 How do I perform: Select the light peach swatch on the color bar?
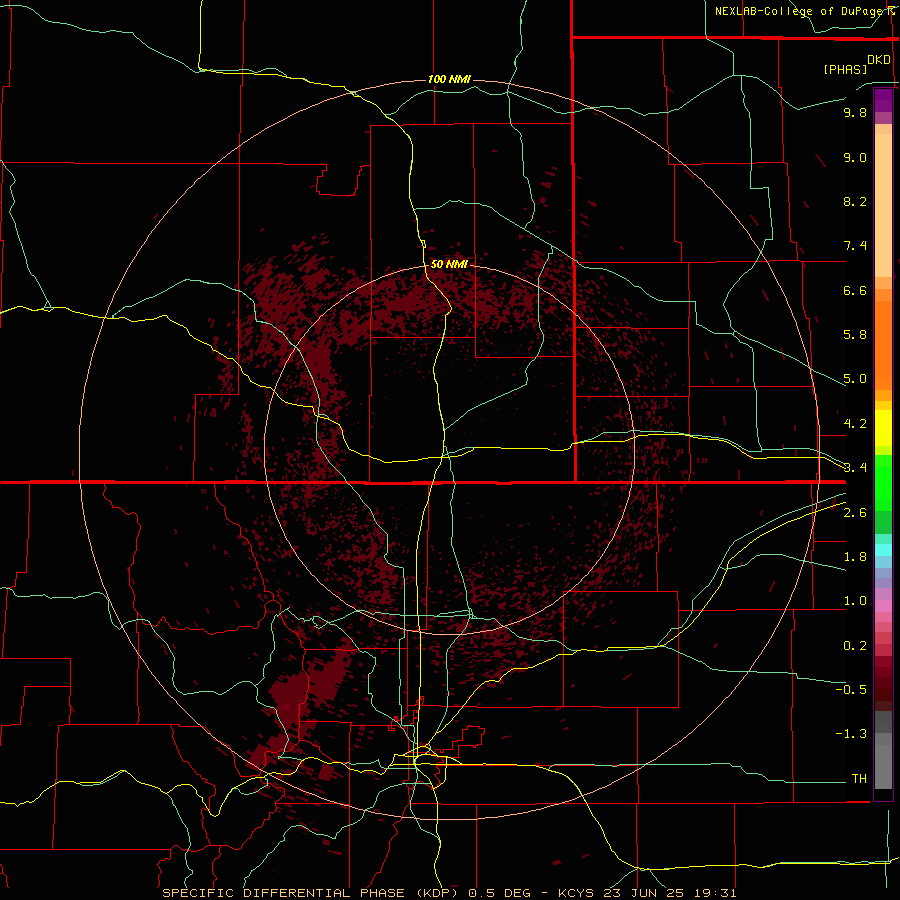click(883, 205)
